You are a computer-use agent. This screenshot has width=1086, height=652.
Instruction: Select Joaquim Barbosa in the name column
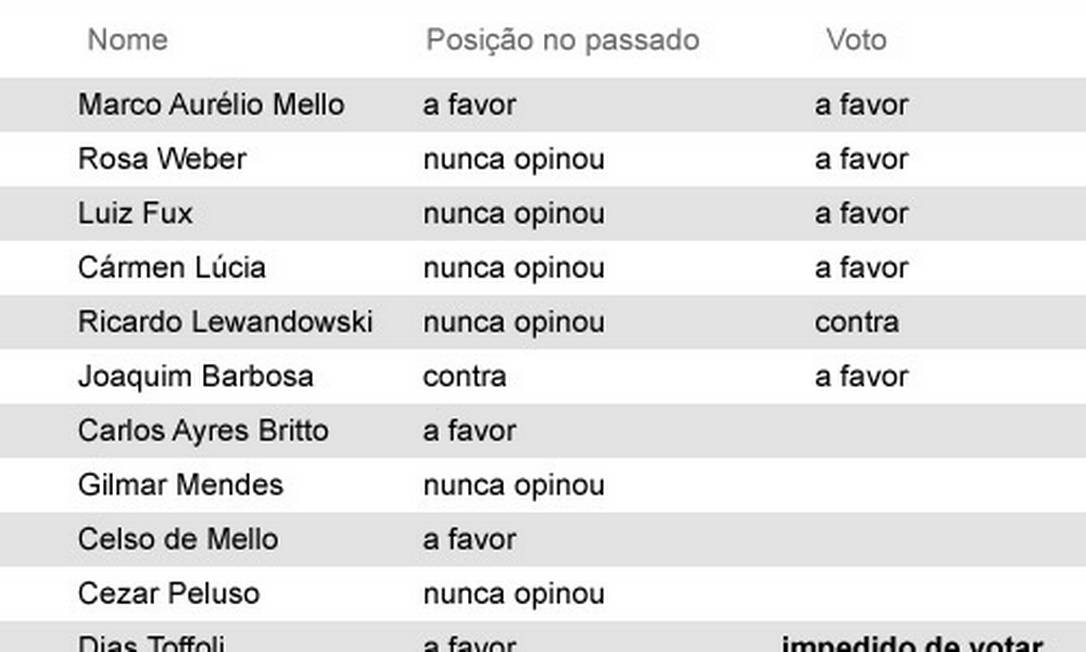point(196,376)
